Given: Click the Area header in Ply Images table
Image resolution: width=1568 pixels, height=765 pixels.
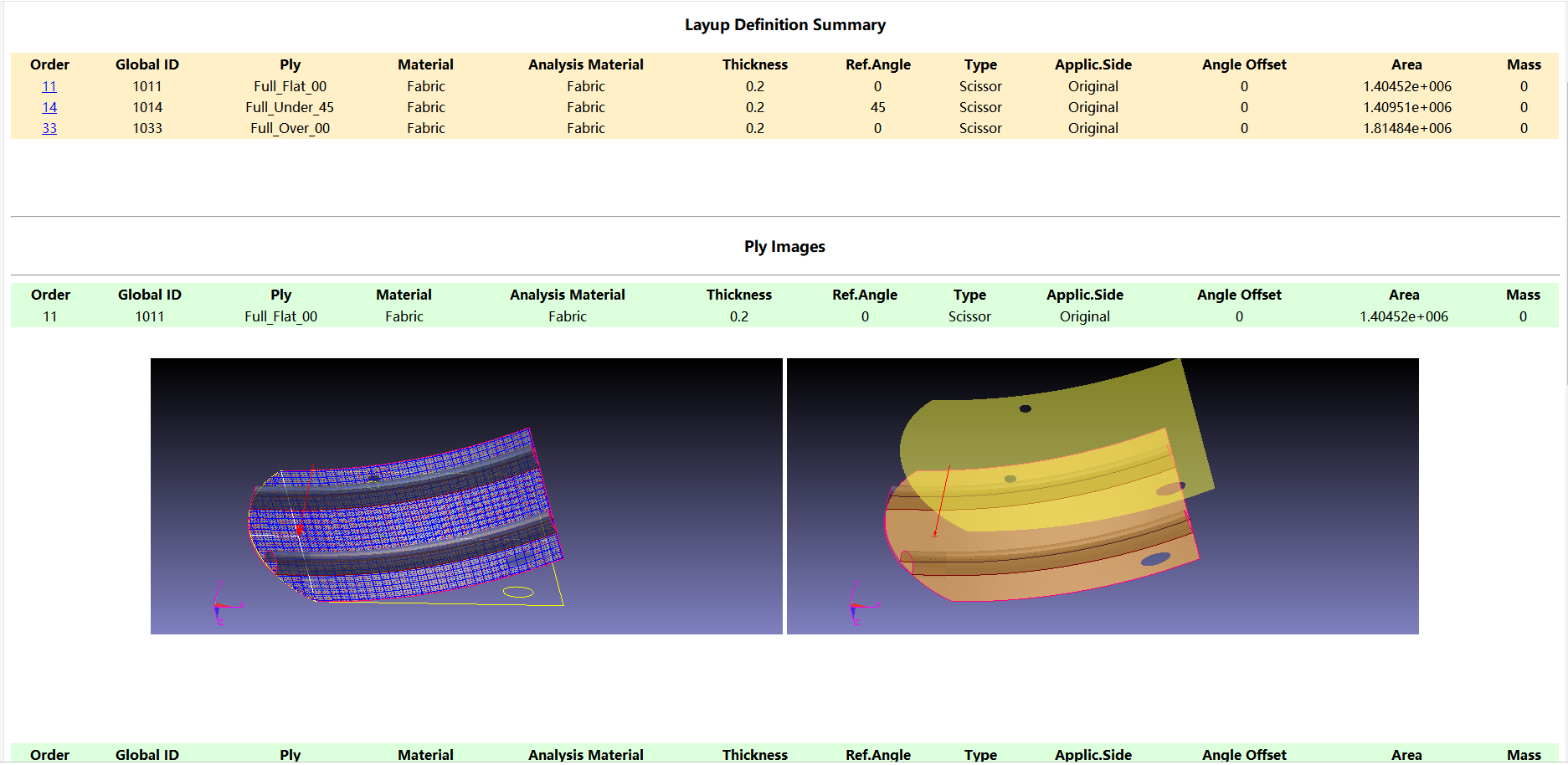Looking at the screenshot, I should tap(1404, 295).
